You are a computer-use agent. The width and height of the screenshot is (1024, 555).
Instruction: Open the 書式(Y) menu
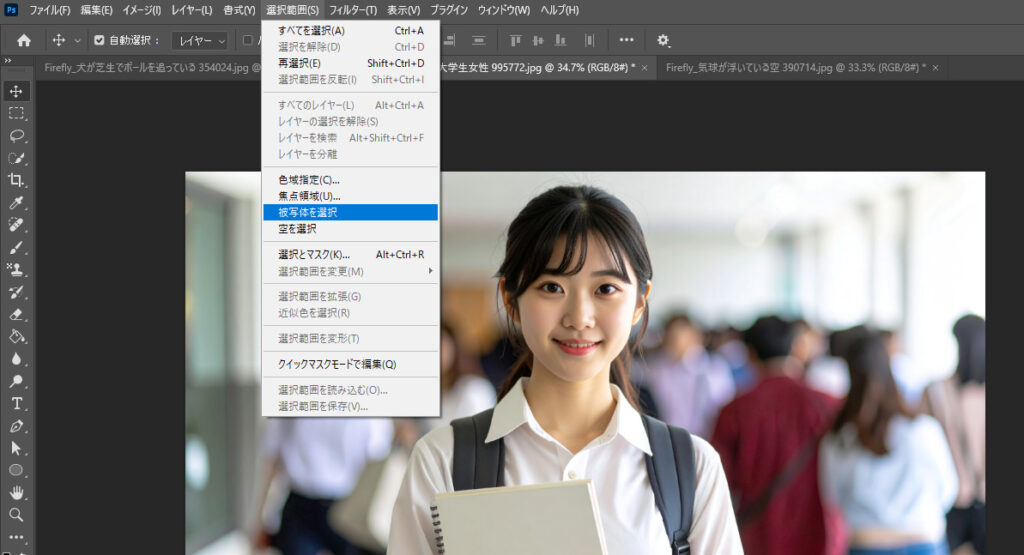pos(239,10)
